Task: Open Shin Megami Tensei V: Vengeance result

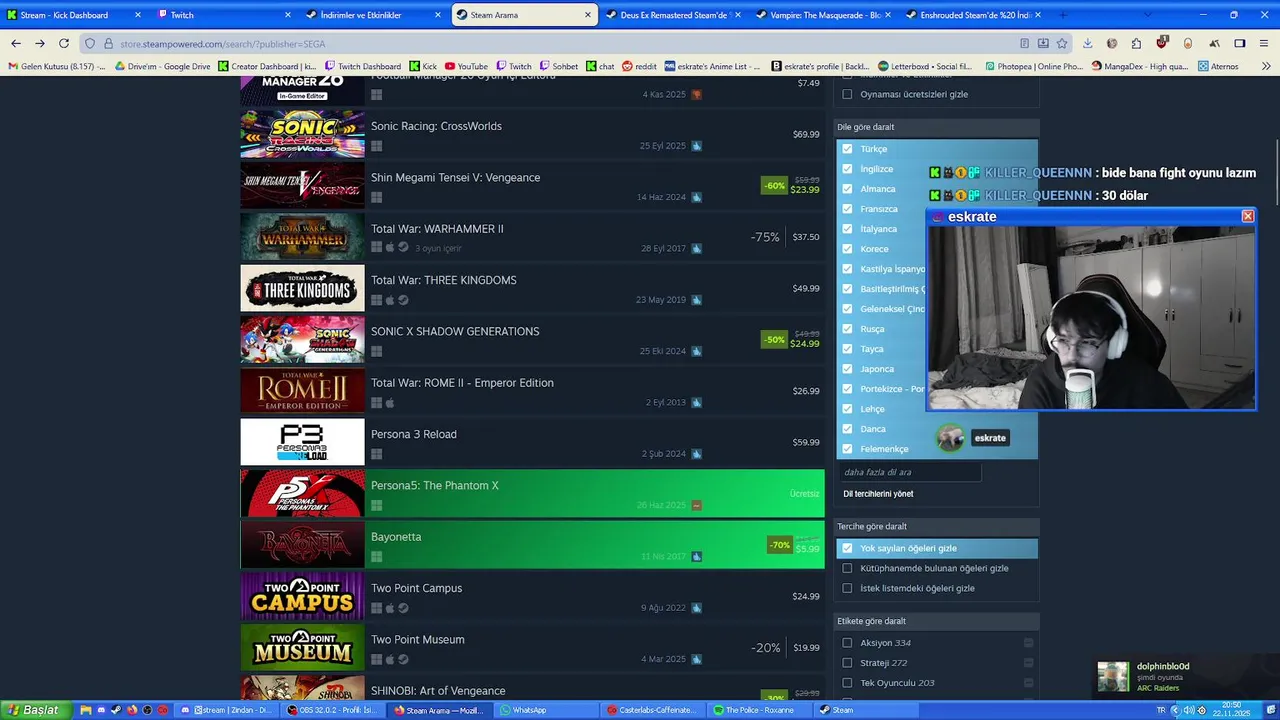Action: (532, 186)
